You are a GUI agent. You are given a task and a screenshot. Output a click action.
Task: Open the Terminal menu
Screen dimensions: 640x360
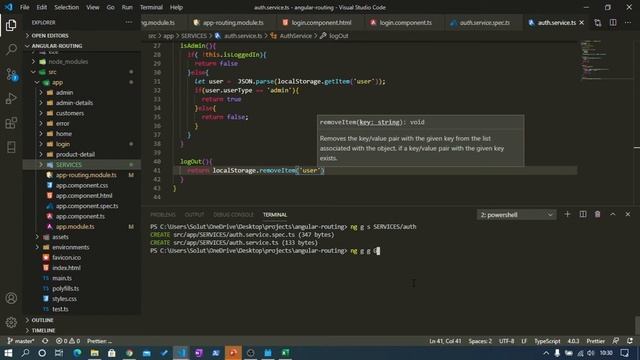tap(151, 7)
